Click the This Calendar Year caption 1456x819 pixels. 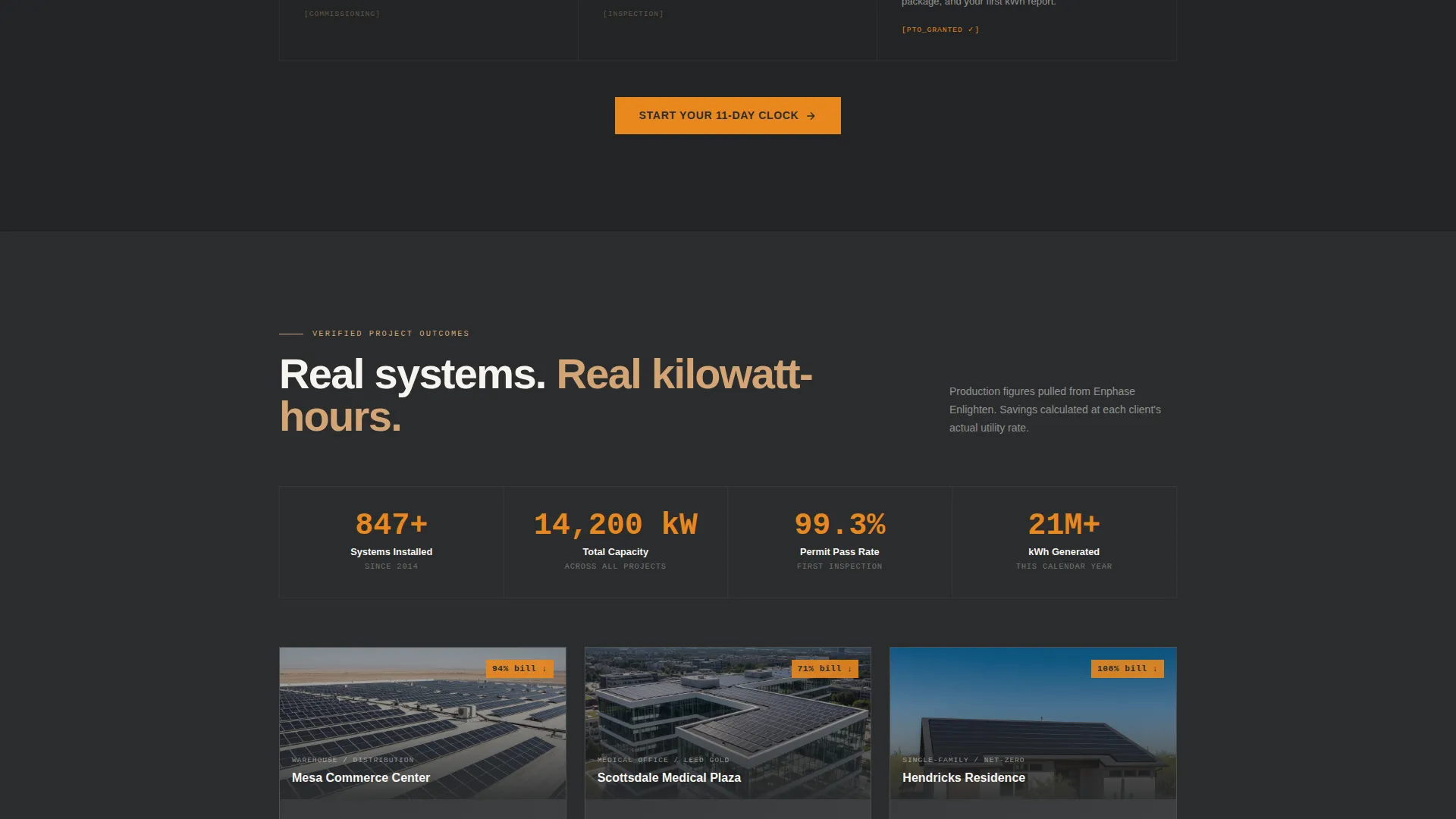[x=1064, y=566]
